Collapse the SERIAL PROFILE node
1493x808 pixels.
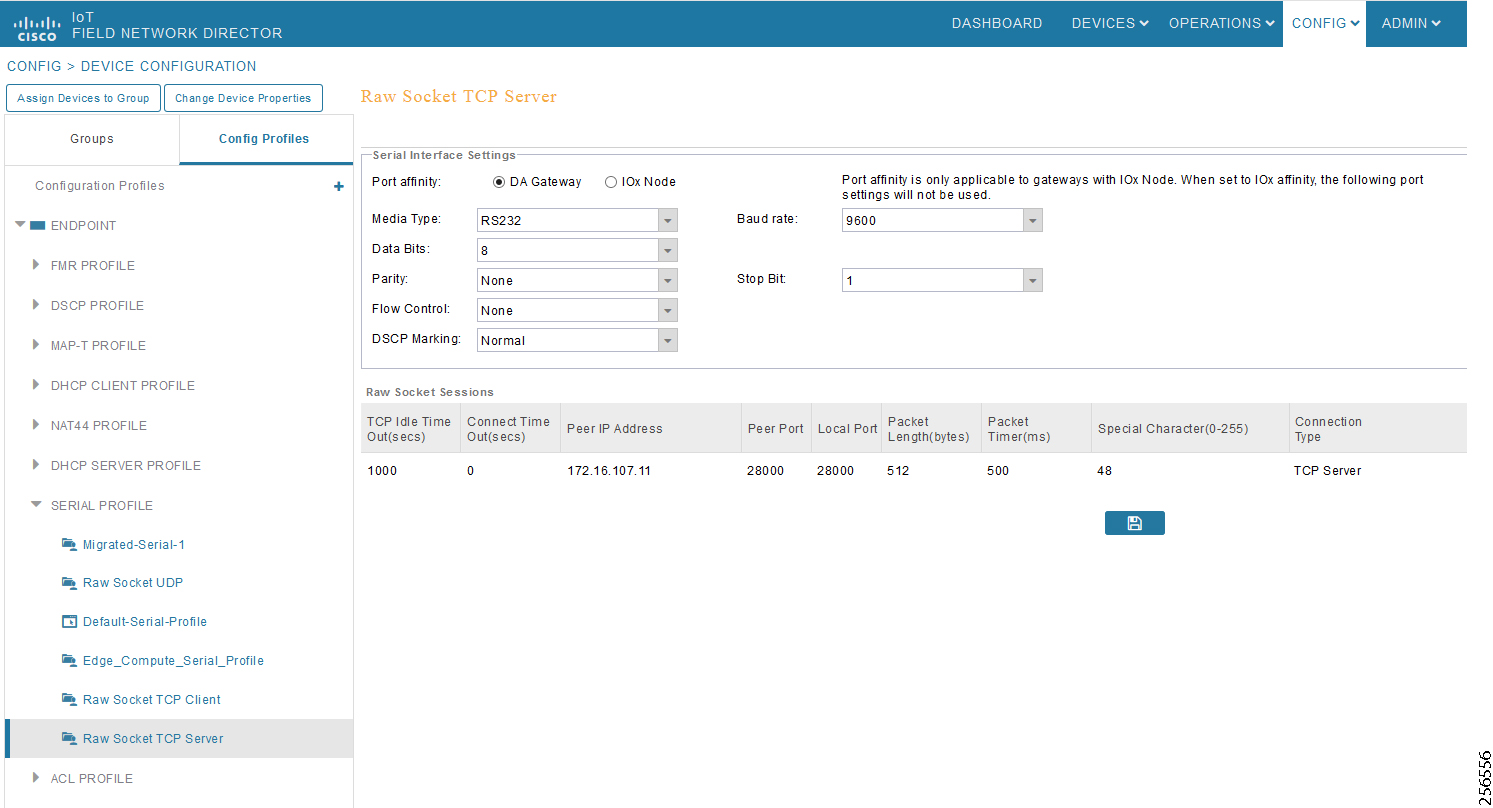pyautogui.click(x=36, y=505)
